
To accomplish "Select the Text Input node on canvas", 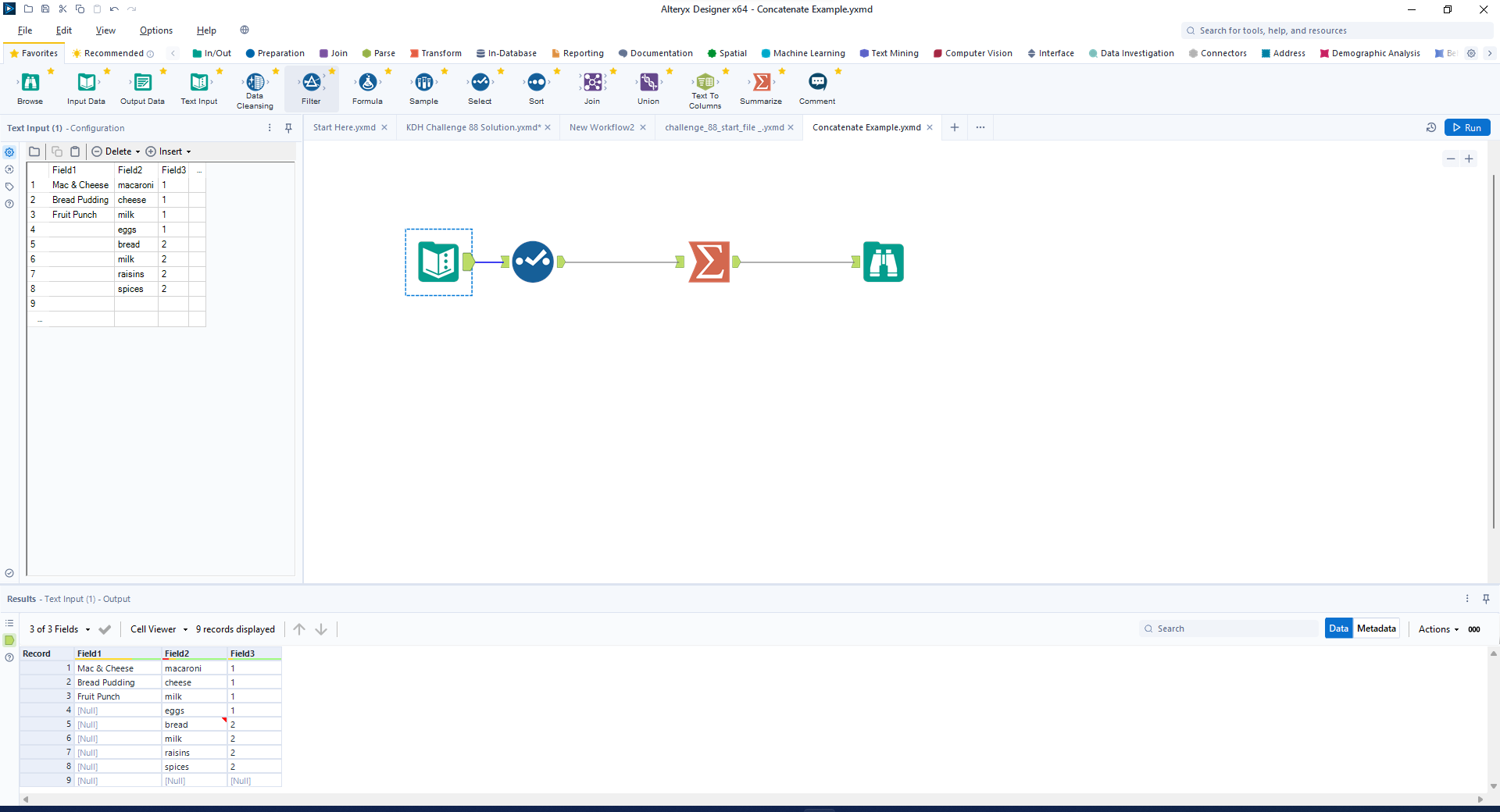I will point(438,262).
